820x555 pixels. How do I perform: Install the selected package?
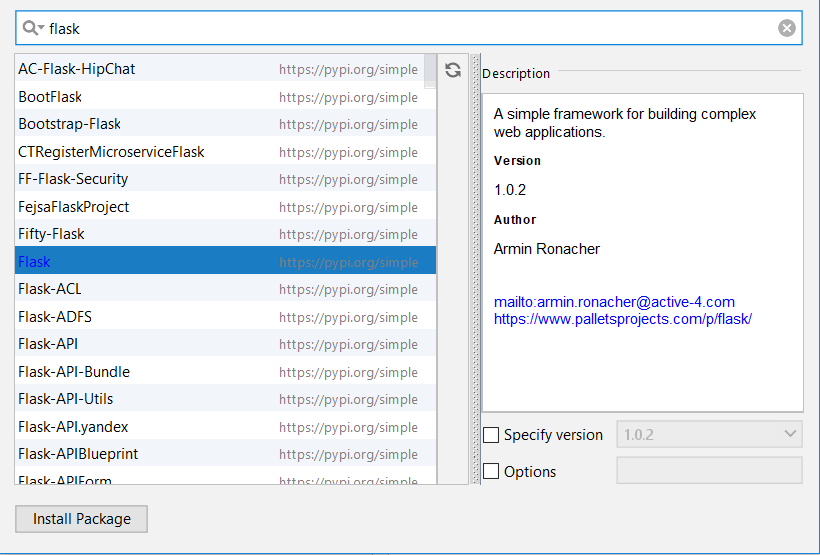[82, 519]
